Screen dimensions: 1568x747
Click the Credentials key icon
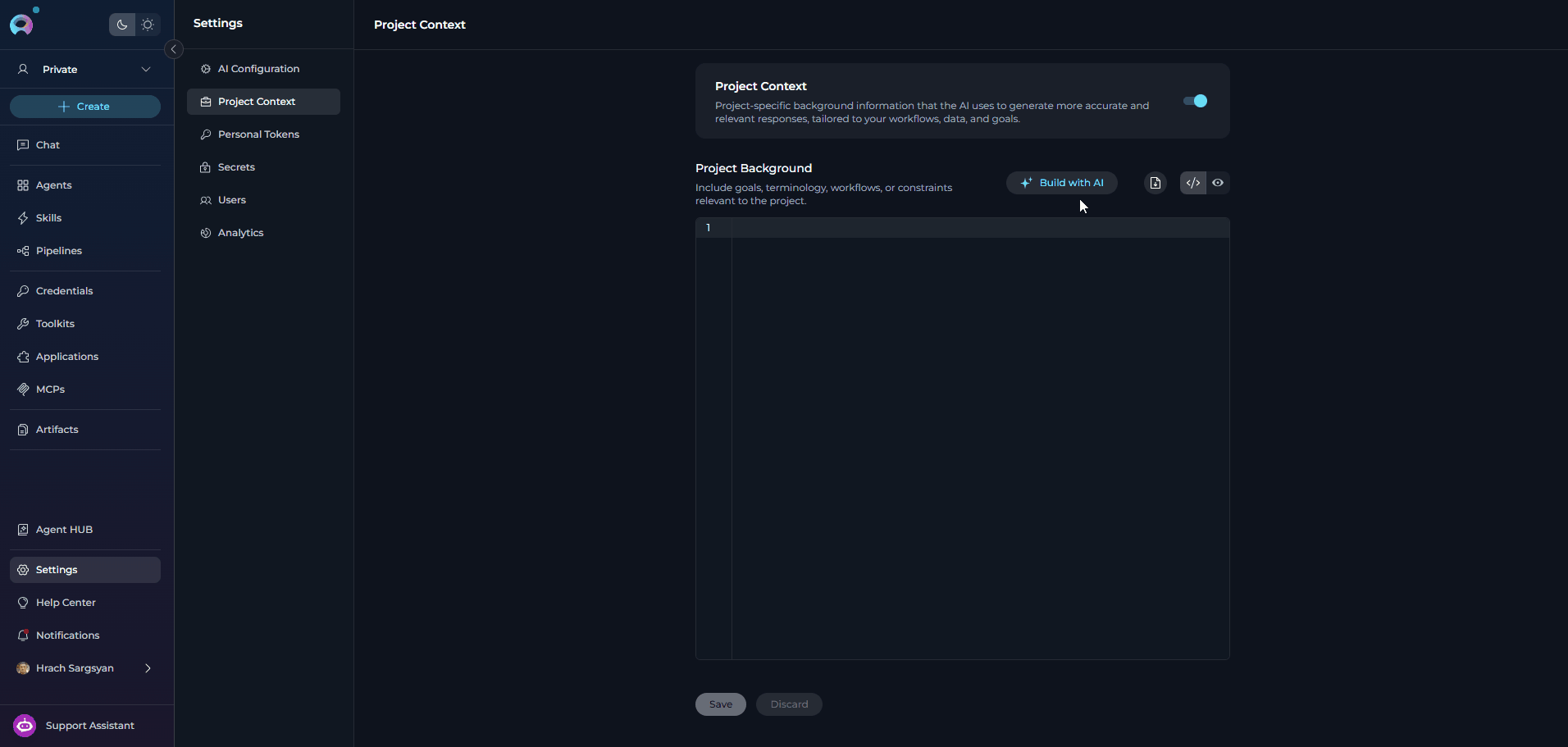(23, 291)
